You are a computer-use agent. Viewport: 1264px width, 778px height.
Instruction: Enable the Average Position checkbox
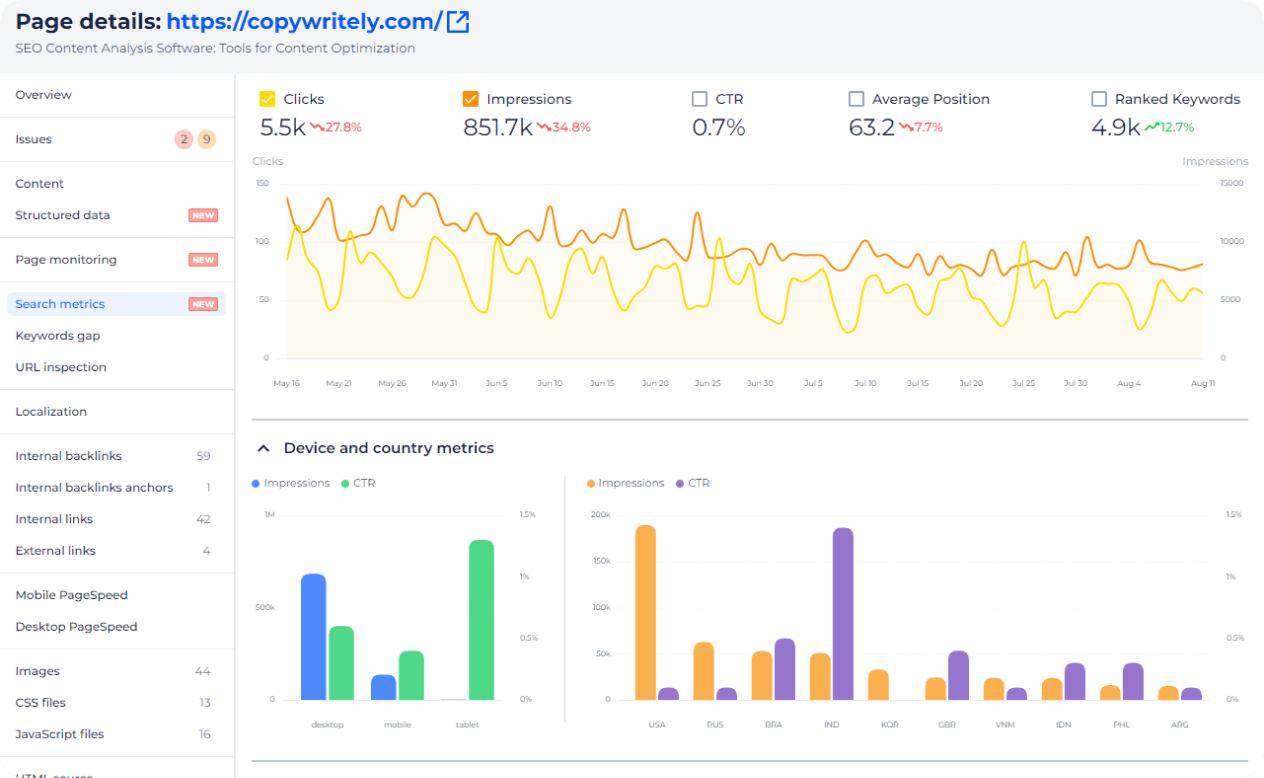[x=856, y=99]
